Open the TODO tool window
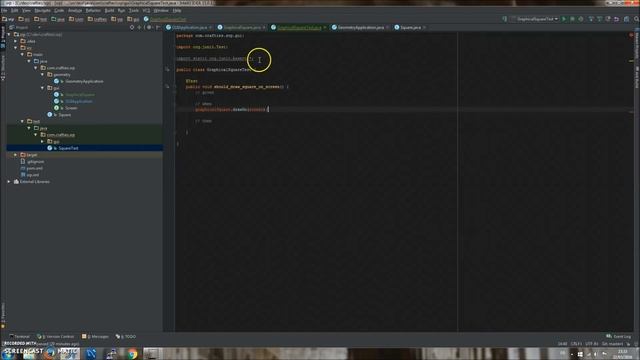 tap(126, 337)
